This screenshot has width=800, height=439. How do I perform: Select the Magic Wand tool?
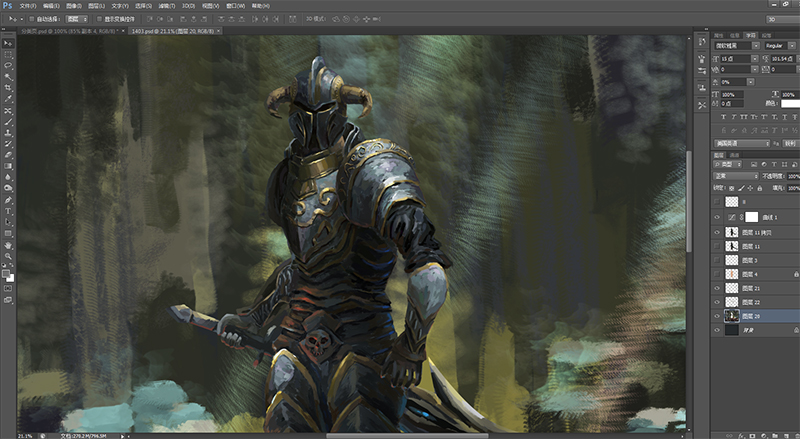8,77
